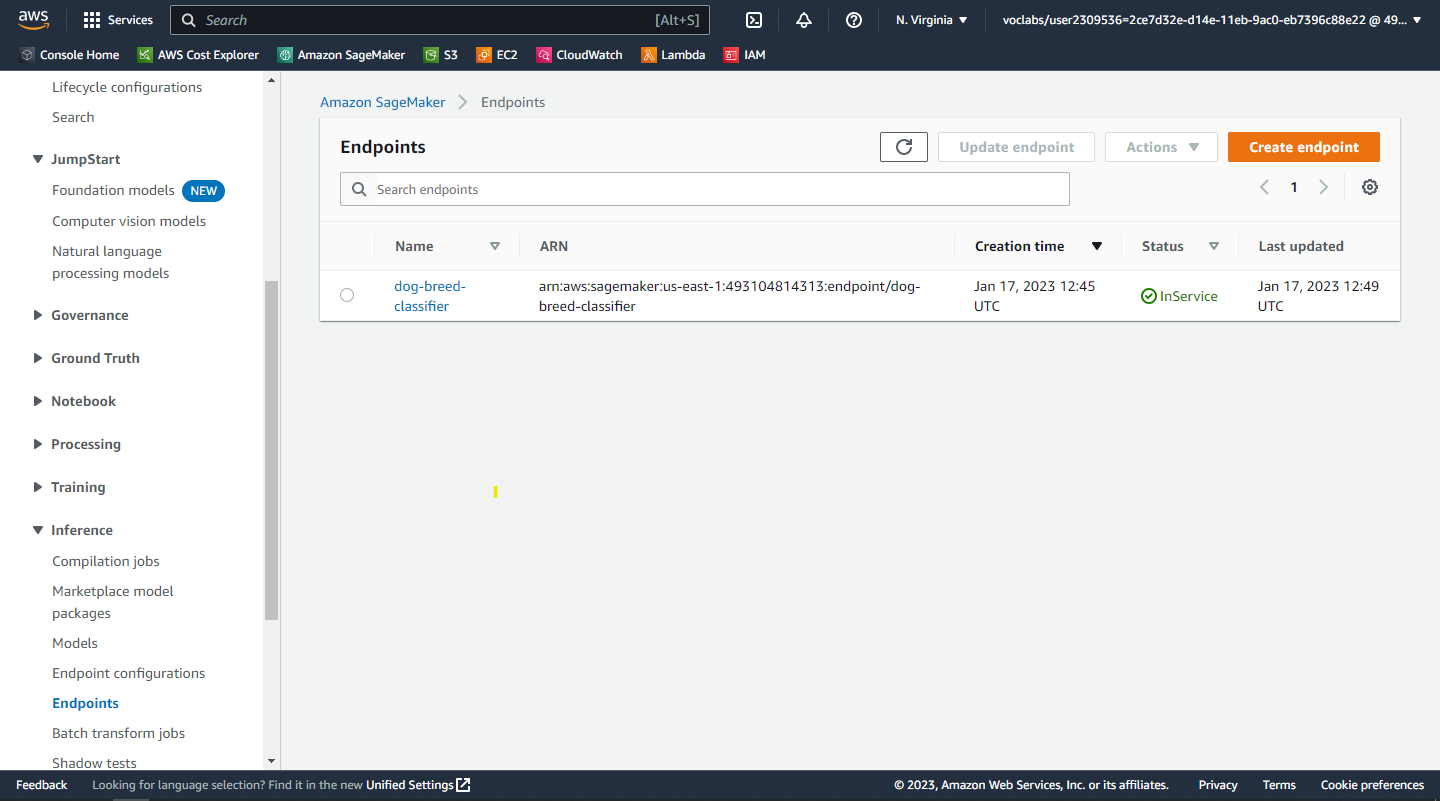Open the S3 bookmark
1440x801 pixels.
pos(440,55)
